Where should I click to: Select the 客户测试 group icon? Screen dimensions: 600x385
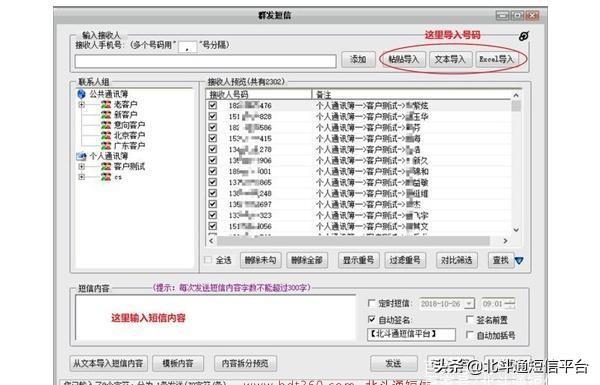(x=106, y=166)
